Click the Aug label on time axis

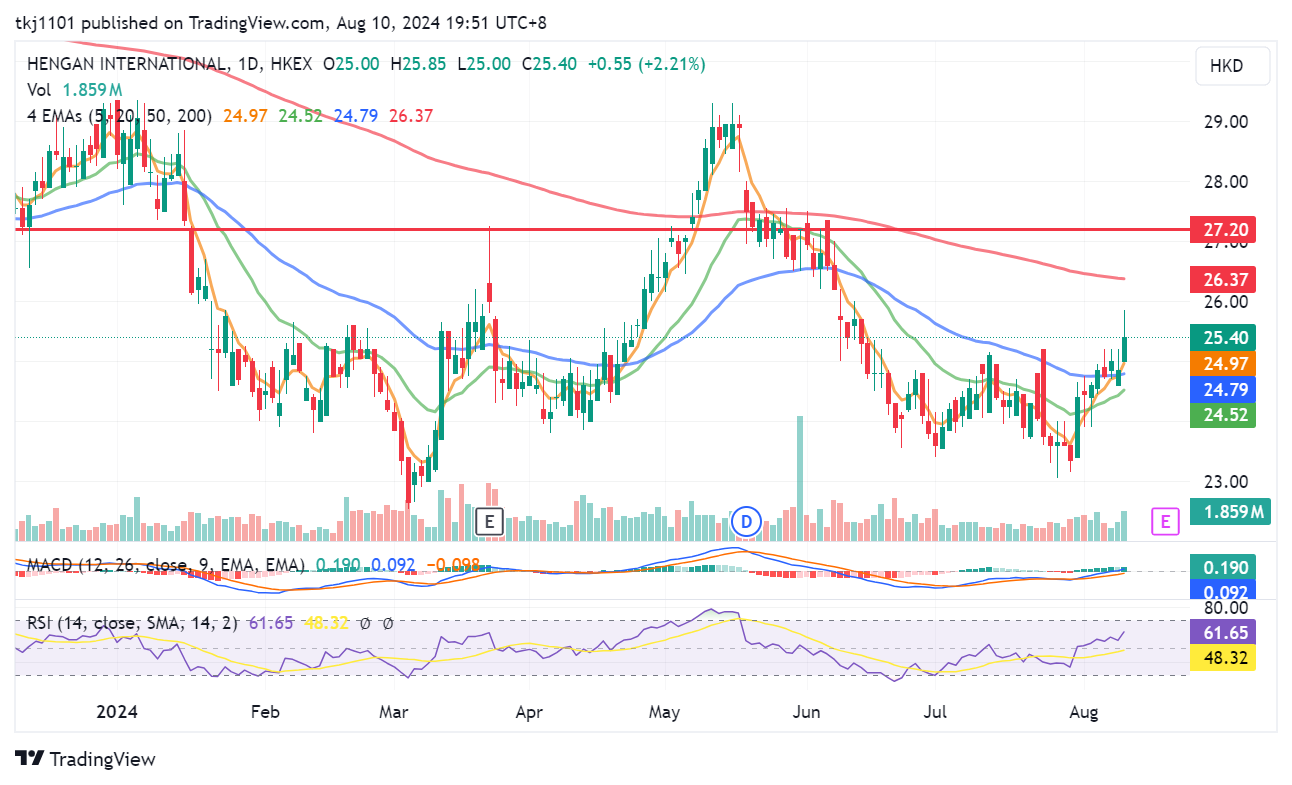[x=1083, y=713]
